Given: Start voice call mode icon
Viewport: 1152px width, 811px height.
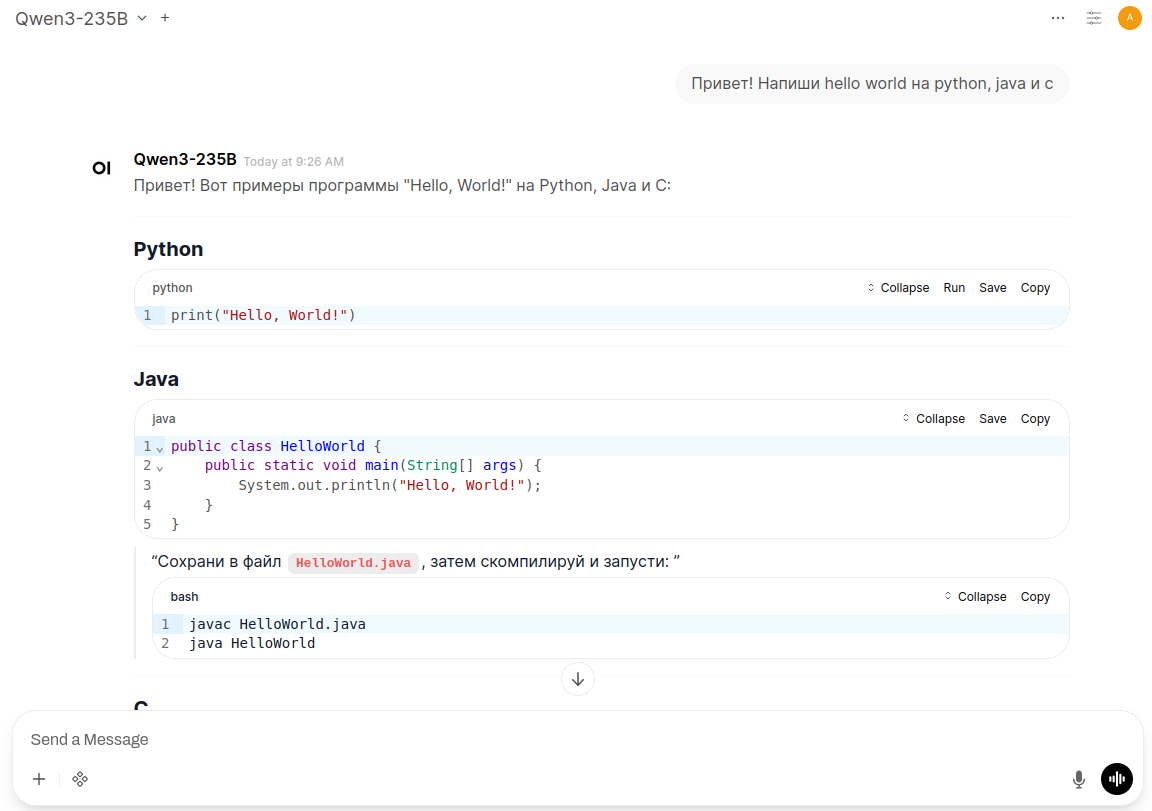Looking at the screenshot, I should tap(1116, 779).
